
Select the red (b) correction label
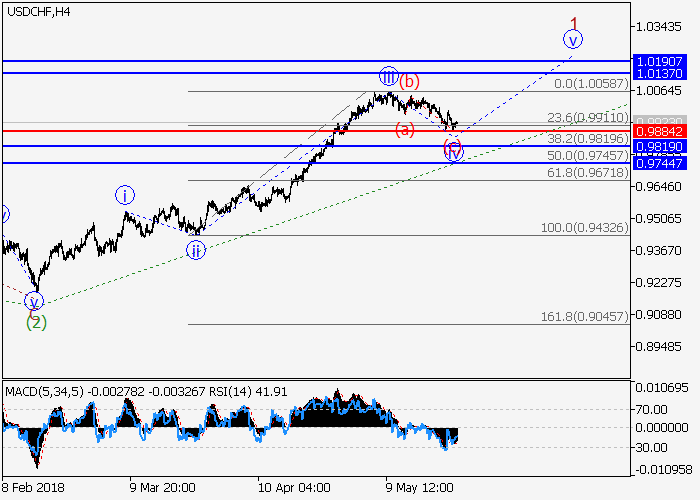click(410, 82)
